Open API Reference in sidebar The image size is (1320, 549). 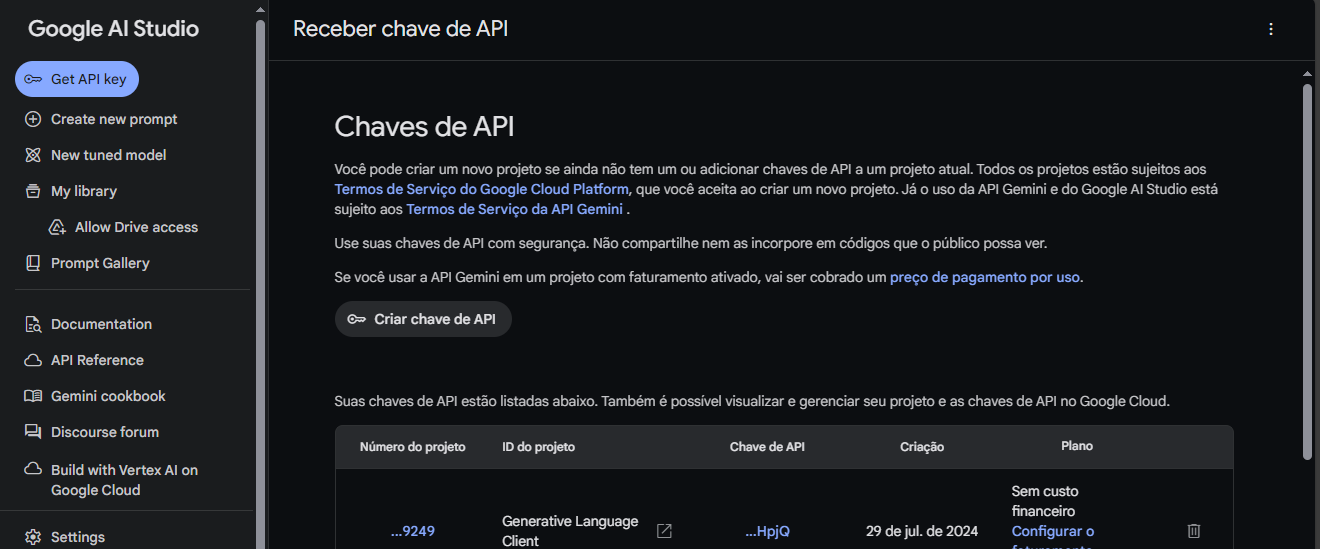pyautogui.click(x=97, y=360)
